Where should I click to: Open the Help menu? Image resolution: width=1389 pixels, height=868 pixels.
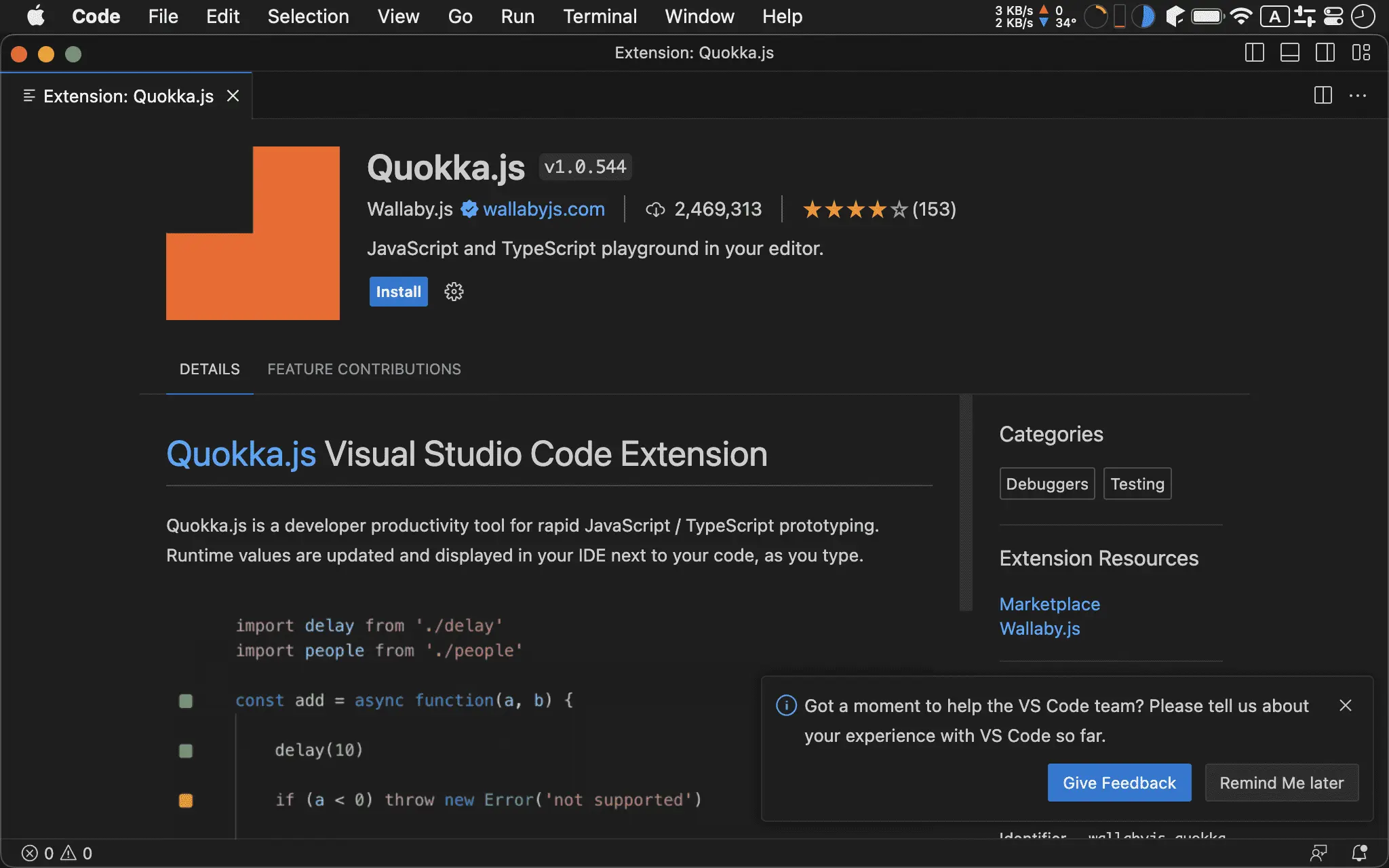coord(782,16)
